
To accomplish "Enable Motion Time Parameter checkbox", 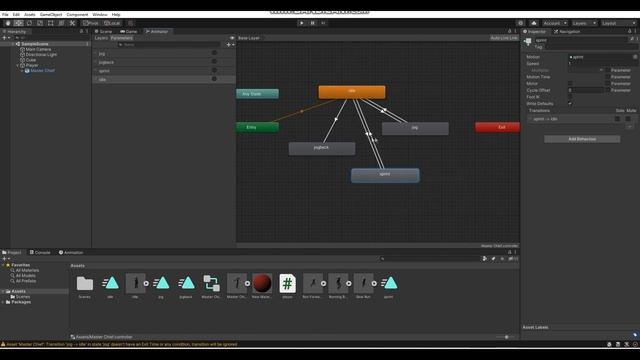I will pyautogui.click(x=607, y=77).
